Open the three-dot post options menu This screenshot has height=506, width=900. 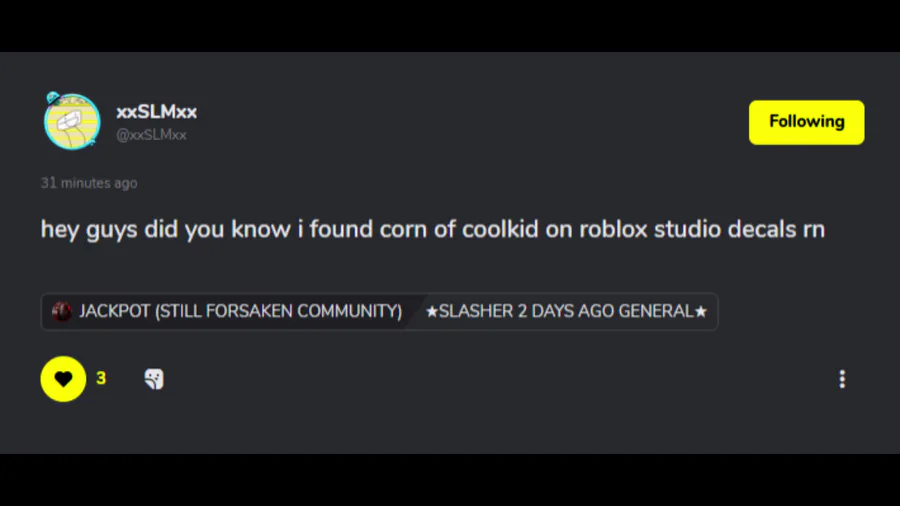click(842, 379)
